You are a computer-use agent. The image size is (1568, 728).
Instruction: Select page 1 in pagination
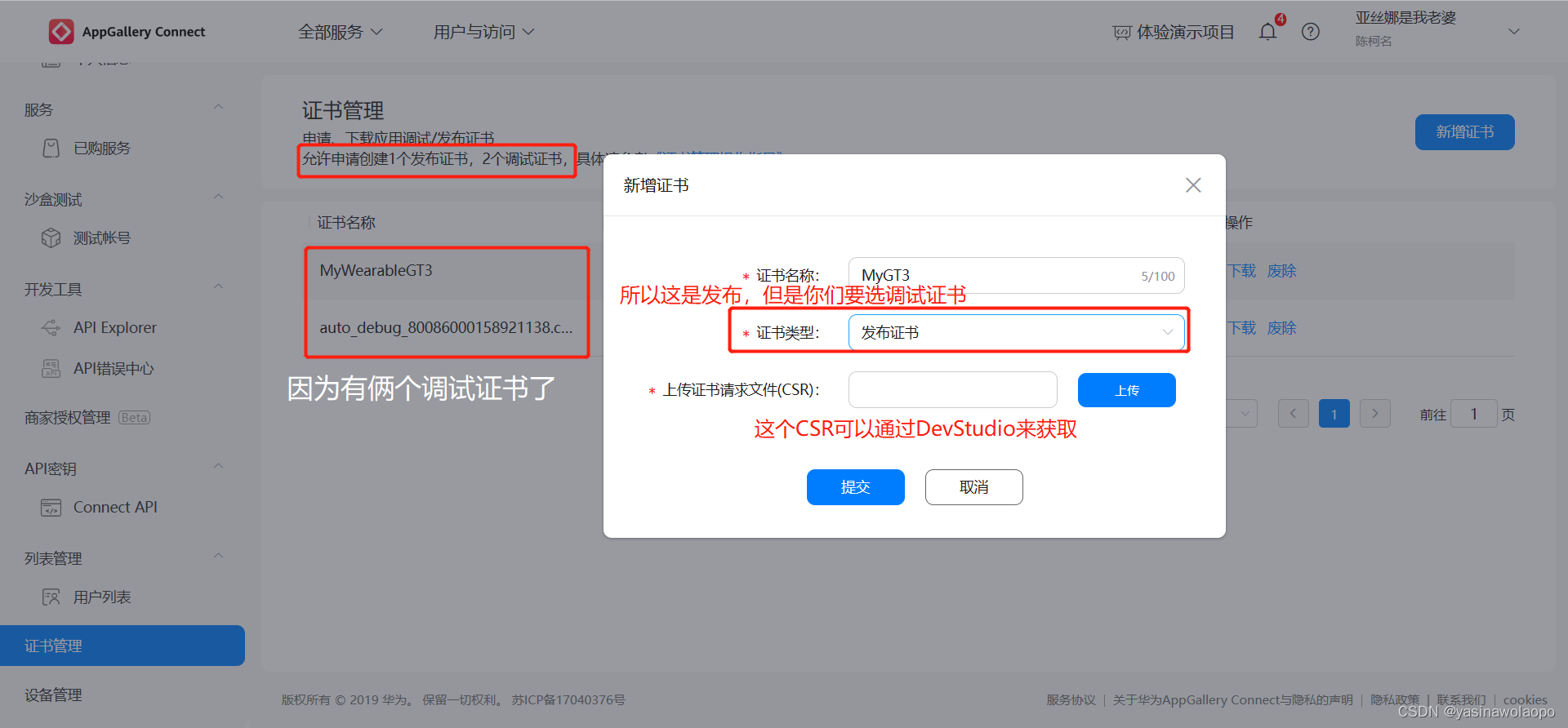pos(1334,414)
